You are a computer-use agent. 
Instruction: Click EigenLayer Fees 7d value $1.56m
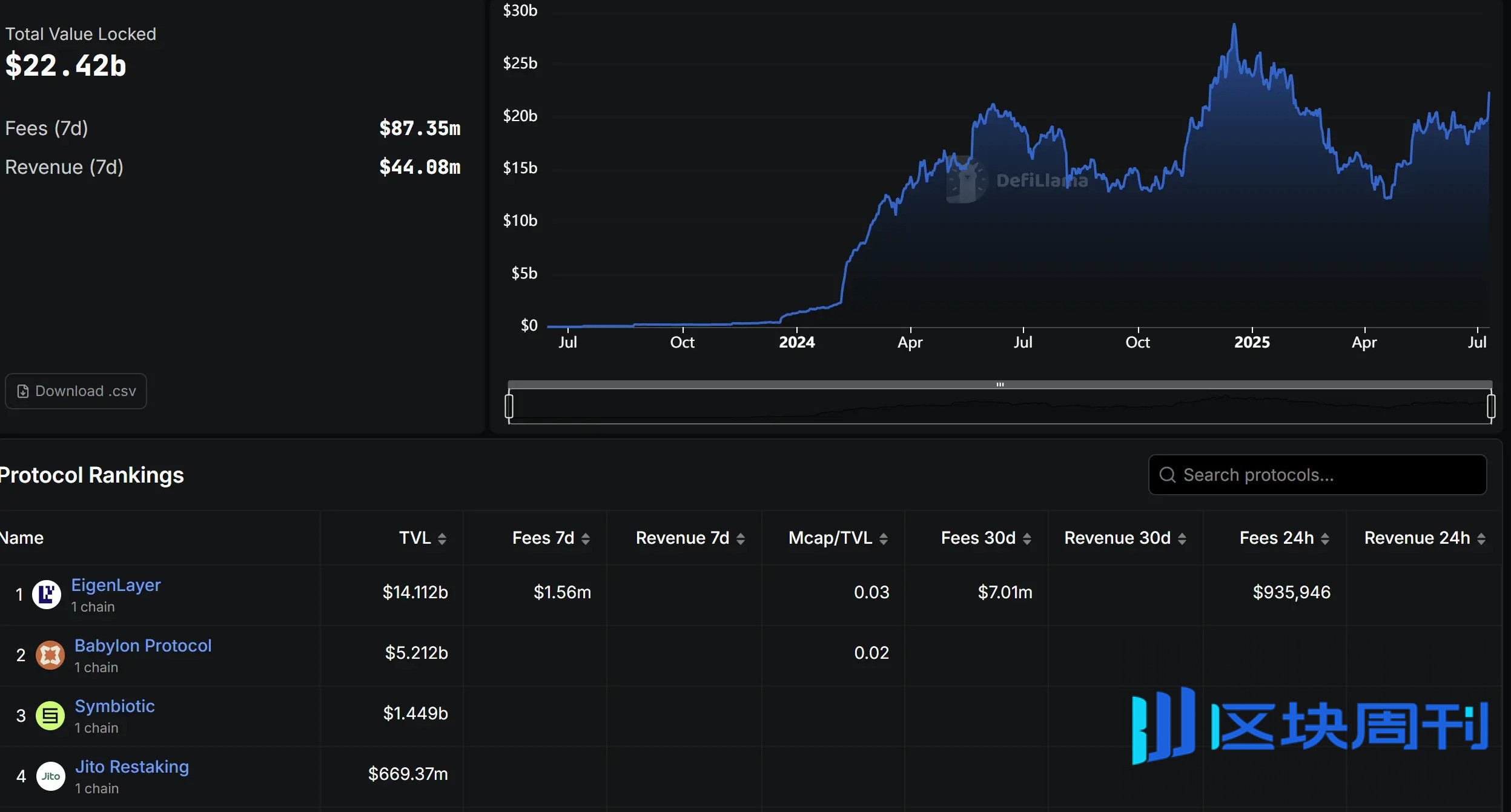(x=562, y=592)
